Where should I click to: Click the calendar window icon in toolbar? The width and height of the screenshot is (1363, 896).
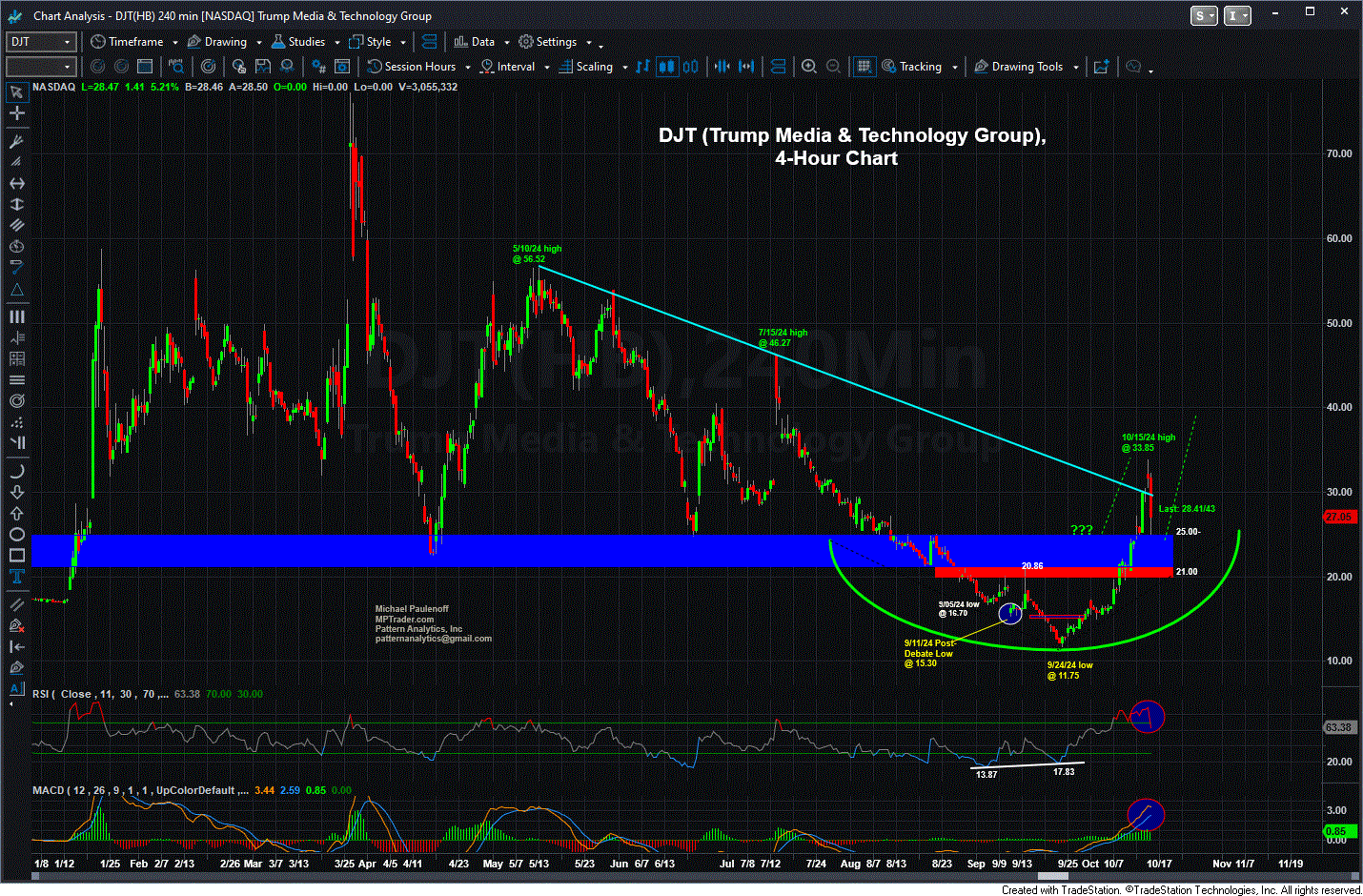(x=145, y=67)
